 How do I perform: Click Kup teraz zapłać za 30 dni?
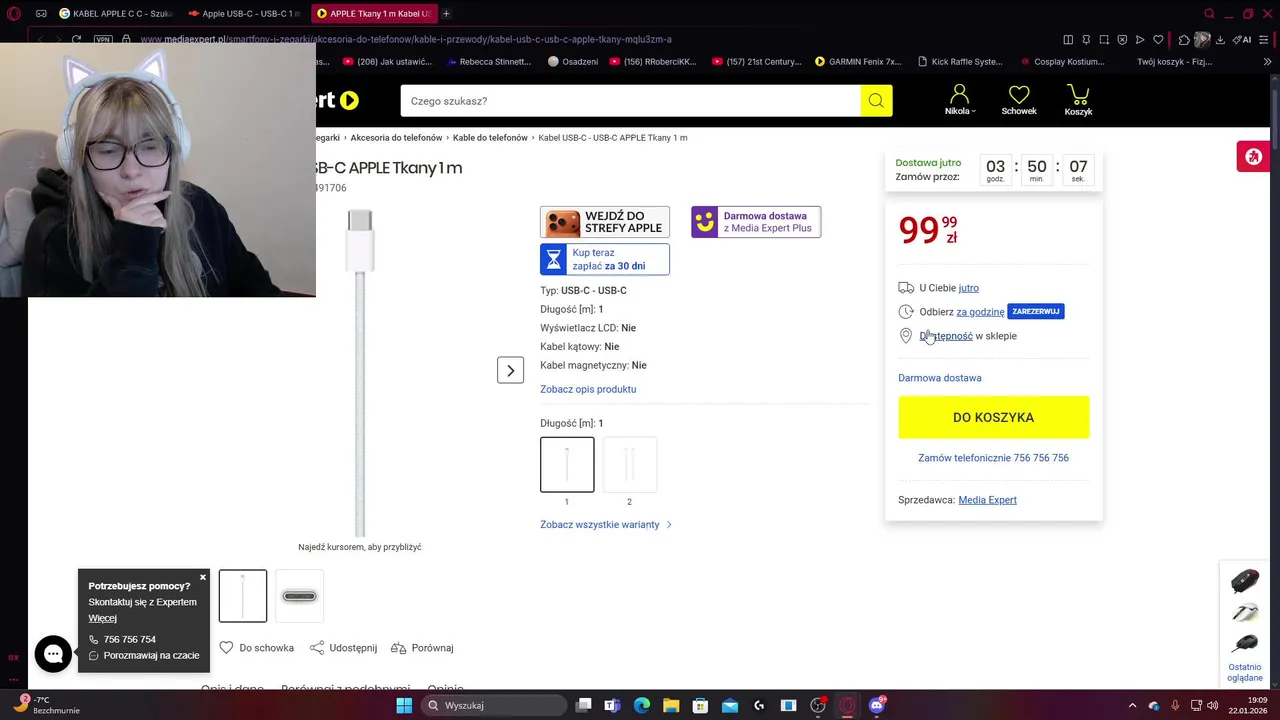pos(605,259)
